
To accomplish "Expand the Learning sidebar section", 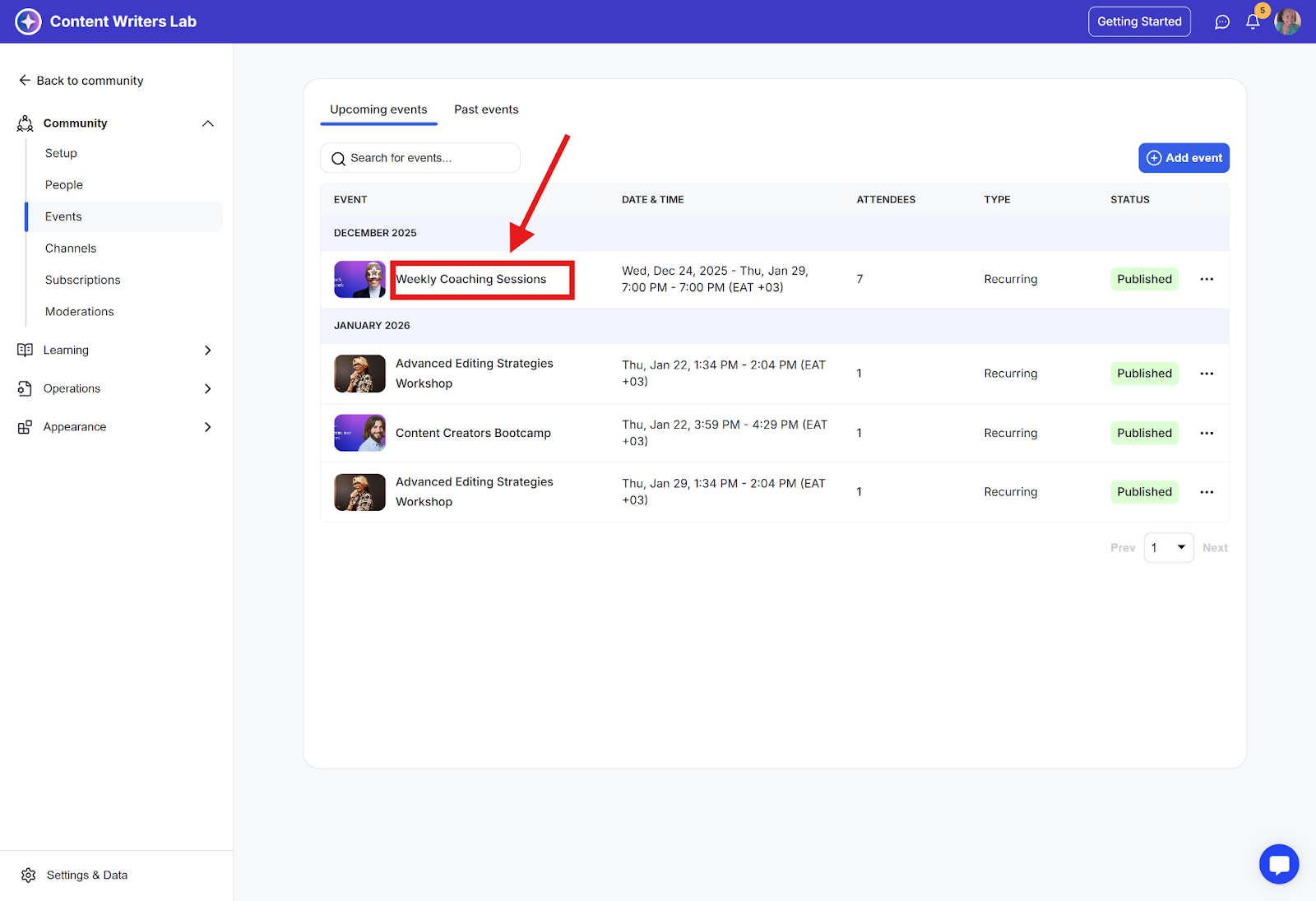I will tap(207, 351).
